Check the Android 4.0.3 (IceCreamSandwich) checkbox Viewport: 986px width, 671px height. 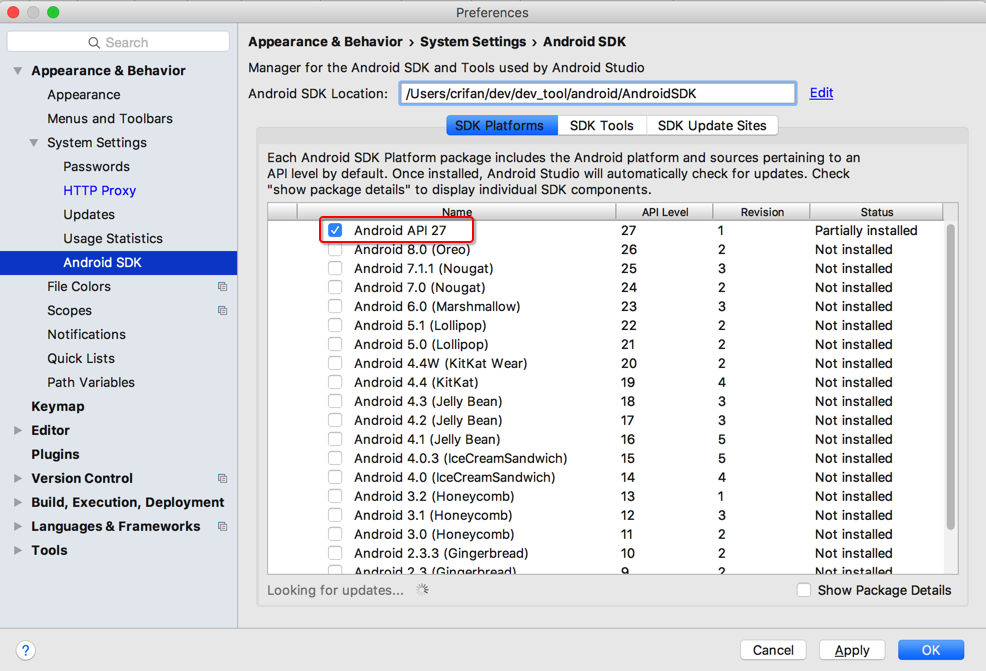[335, 458]
